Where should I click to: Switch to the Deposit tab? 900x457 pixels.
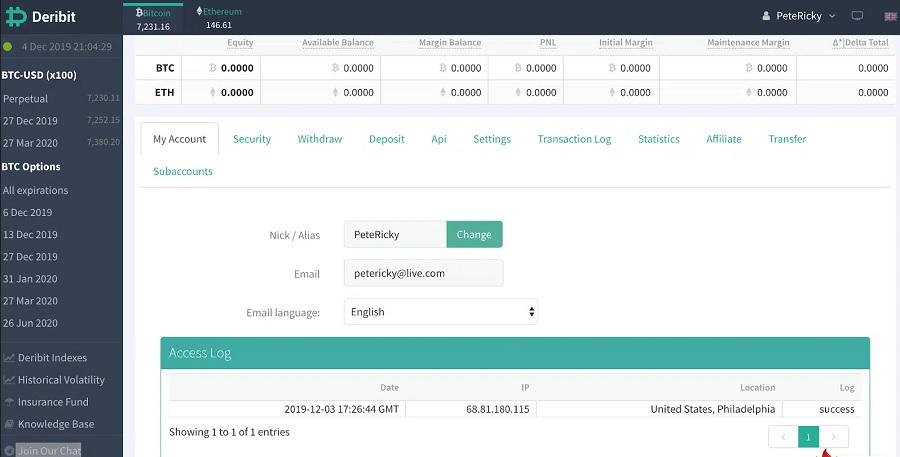(x=386, y=139)
